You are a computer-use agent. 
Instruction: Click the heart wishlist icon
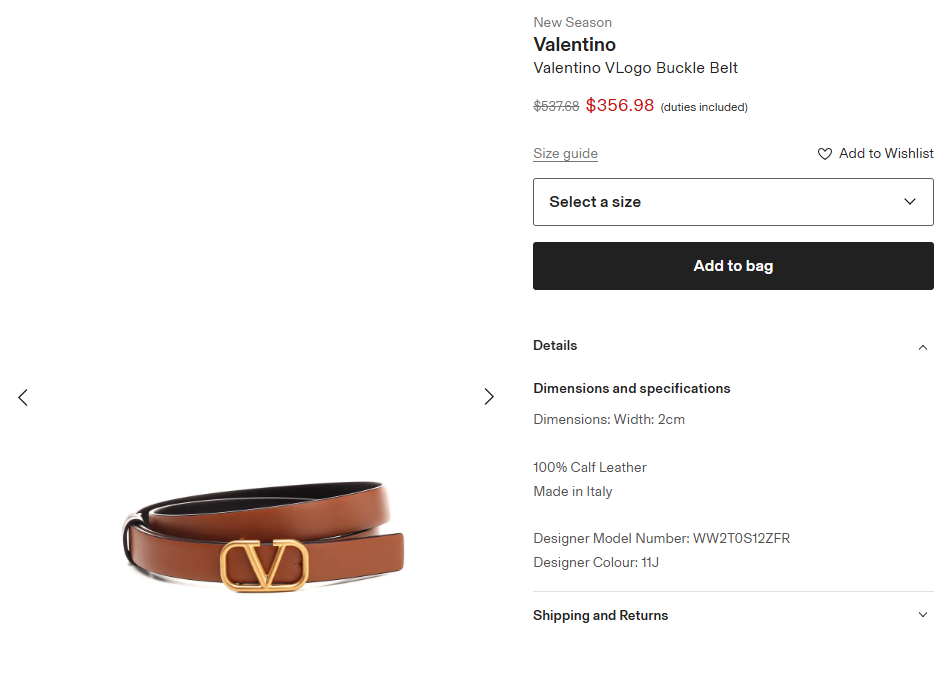click(824, 154)
